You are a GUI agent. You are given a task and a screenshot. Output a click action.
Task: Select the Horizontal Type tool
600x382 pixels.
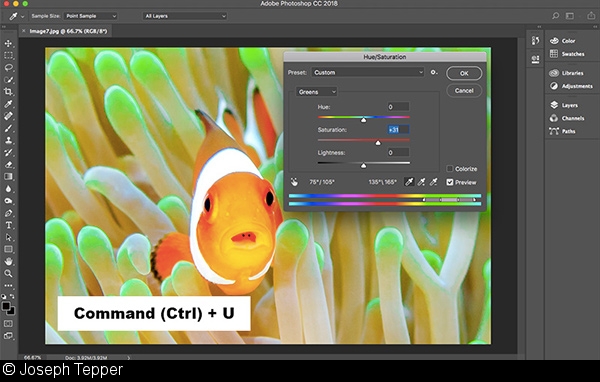point(8,225)
